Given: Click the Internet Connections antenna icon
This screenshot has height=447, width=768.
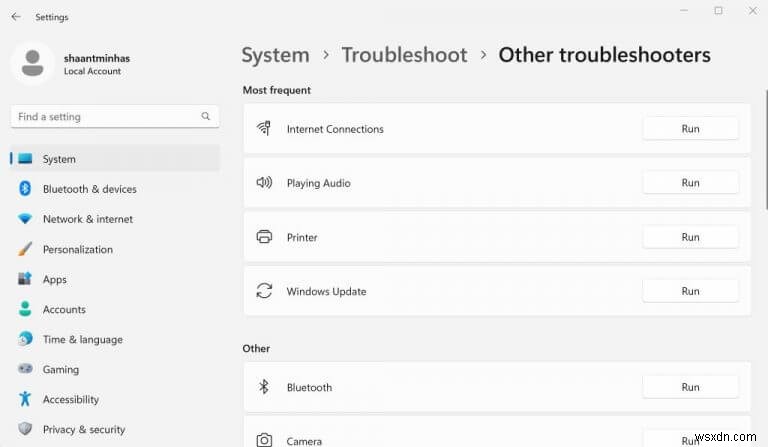Looking at the screenshot, I should click(264, 128).
